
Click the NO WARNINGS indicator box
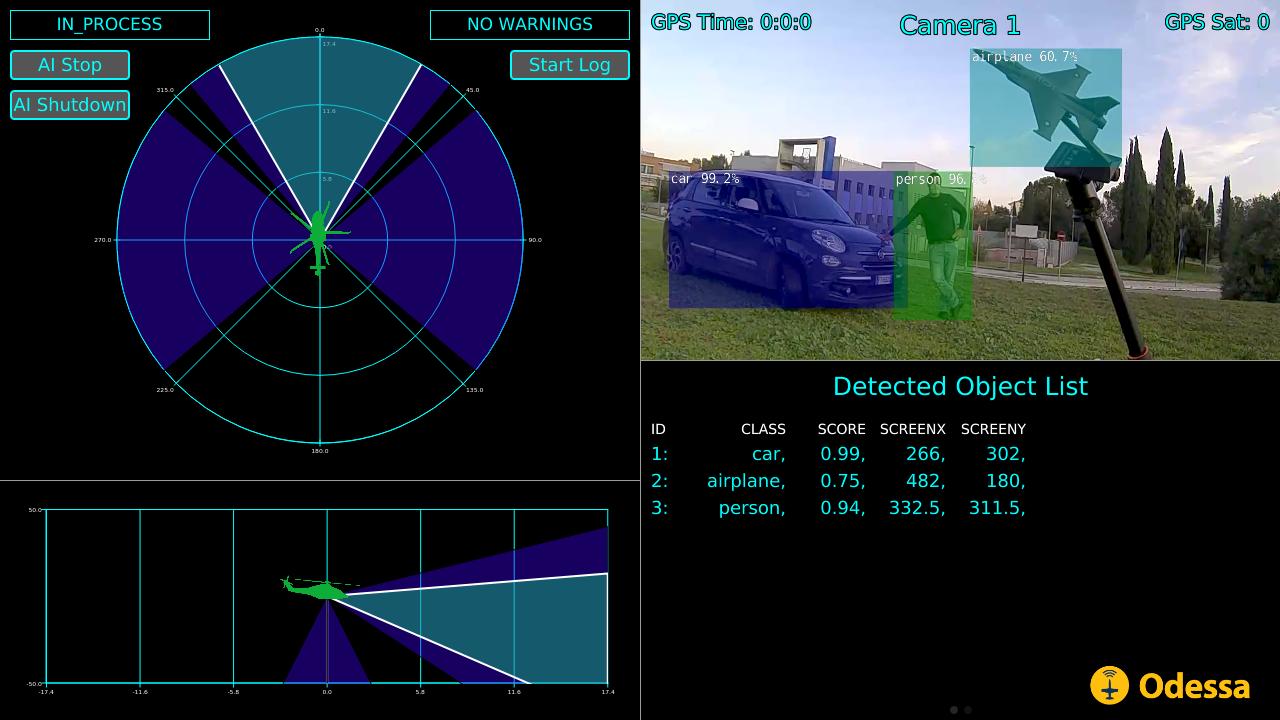click(529, 25)
